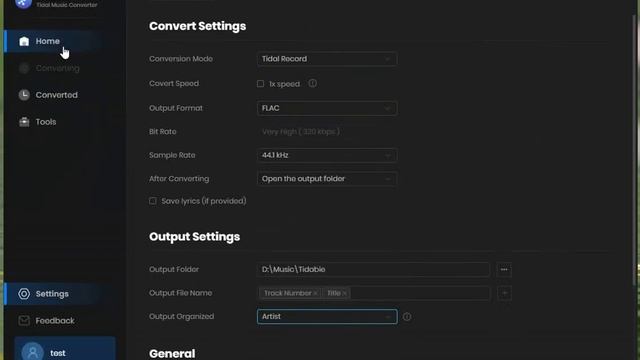The image size is (640, 360).
Task: Enable the 1x speed checkbox
Action: tap(260, 84)
